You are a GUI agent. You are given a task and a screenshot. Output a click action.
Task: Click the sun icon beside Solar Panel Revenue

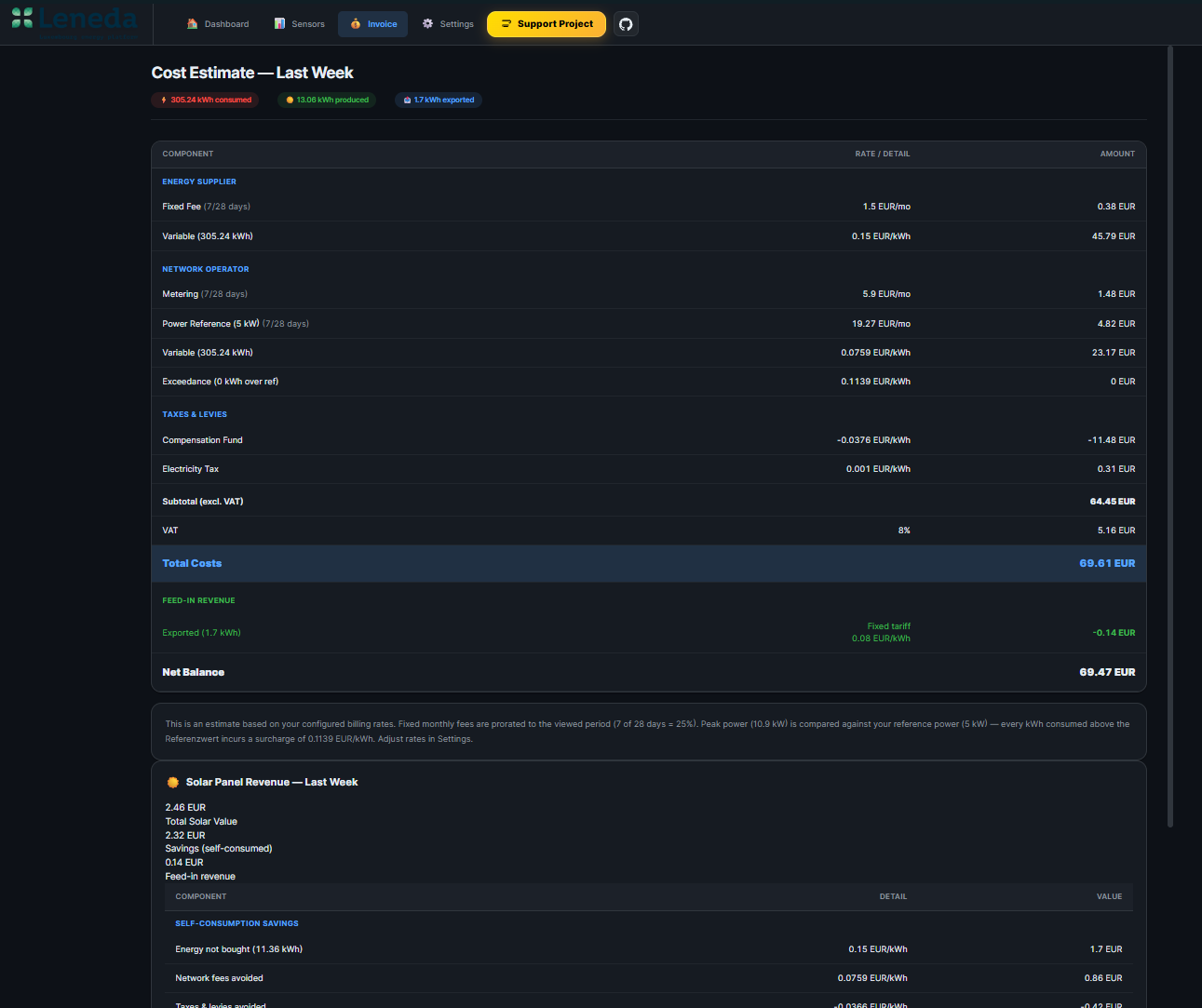click(x=172, y=782)
